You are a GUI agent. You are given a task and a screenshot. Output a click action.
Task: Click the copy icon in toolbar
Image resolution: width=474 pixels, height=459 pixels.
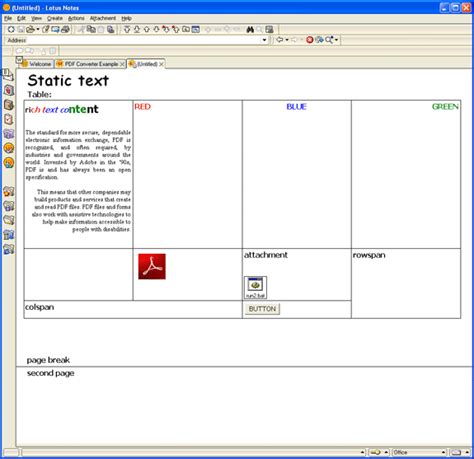[x=91, y=29]
